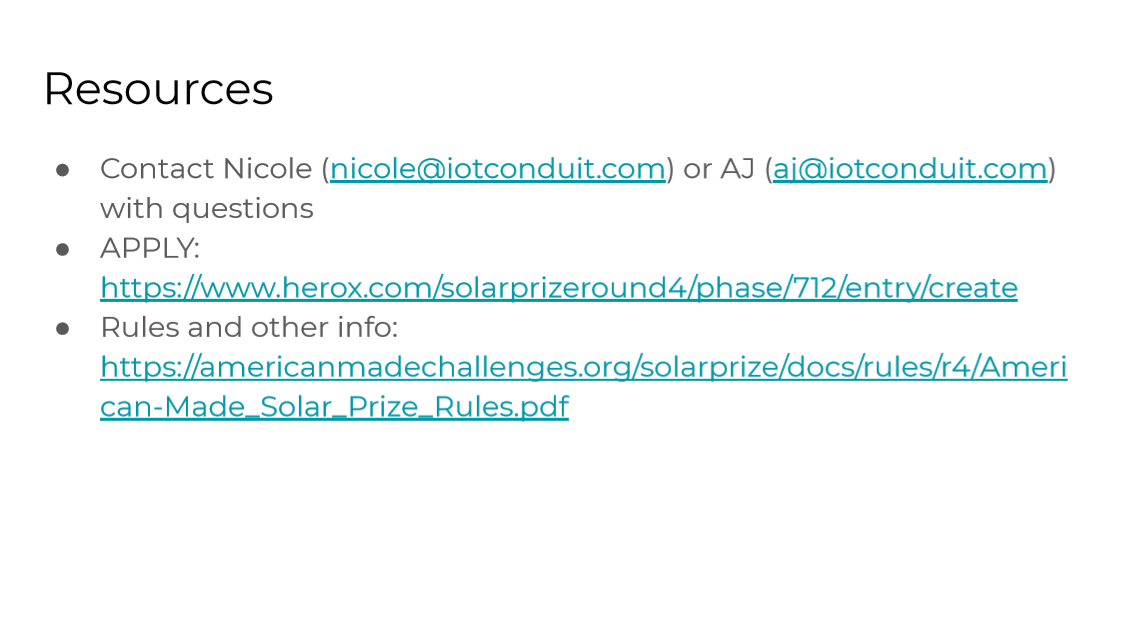Click the bullet before Rules and other info
This screenshot has width=1121, height=621.
pos(63,329)
